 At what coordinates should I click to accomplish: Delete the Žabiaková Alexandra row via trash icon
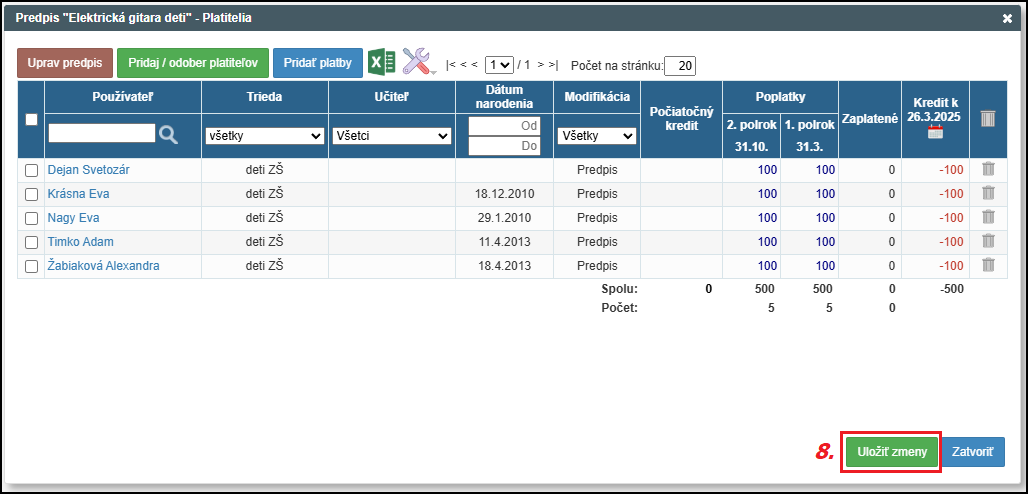[989, 265]
